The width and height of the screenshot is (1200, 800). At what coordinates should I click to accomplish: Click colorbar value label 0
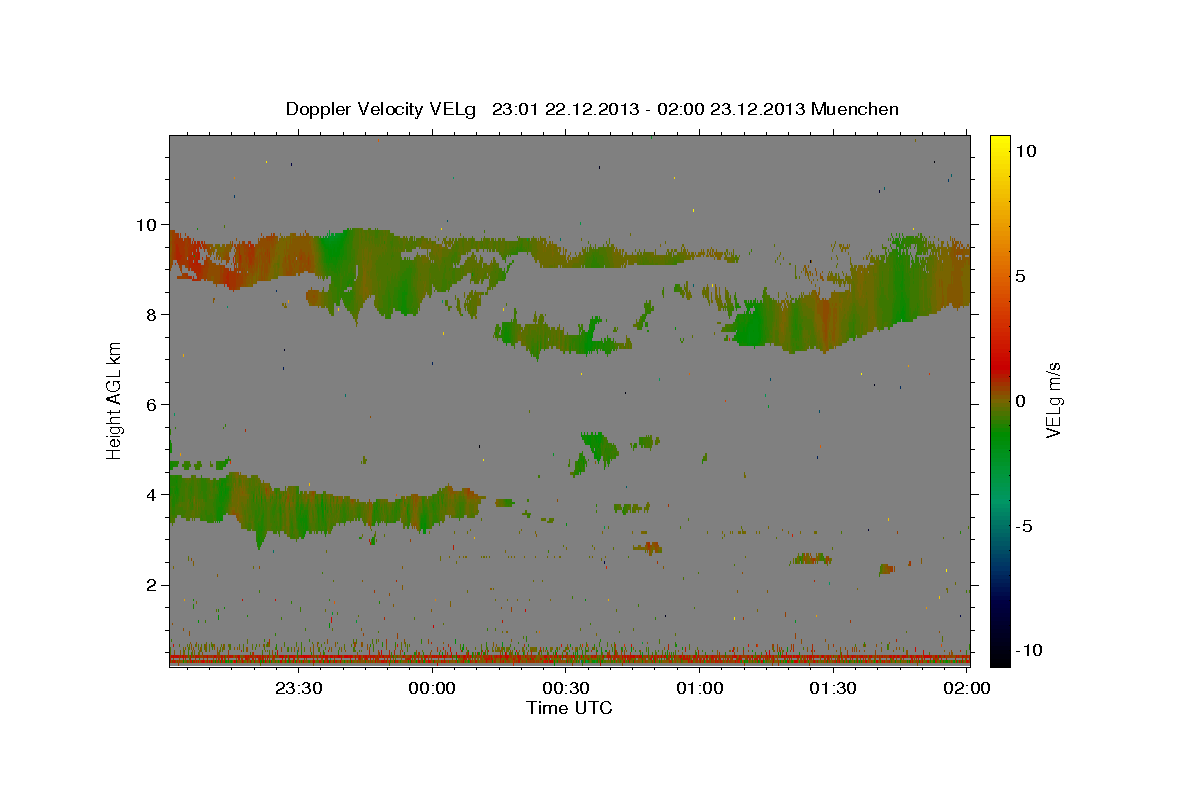coord(1021,401)
